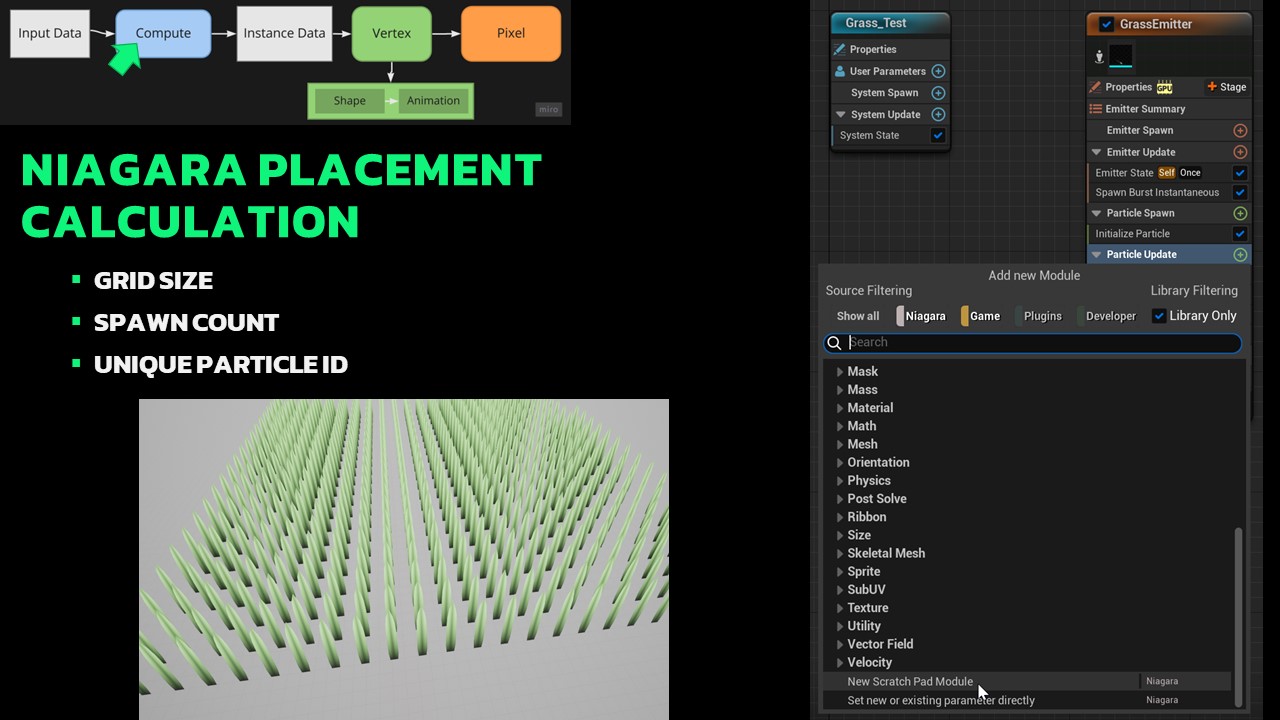The height and width of the screenshot is (720, 1280).
Task: Click the GPU sim target icon beside Properties
Action: coord(1164,87)
